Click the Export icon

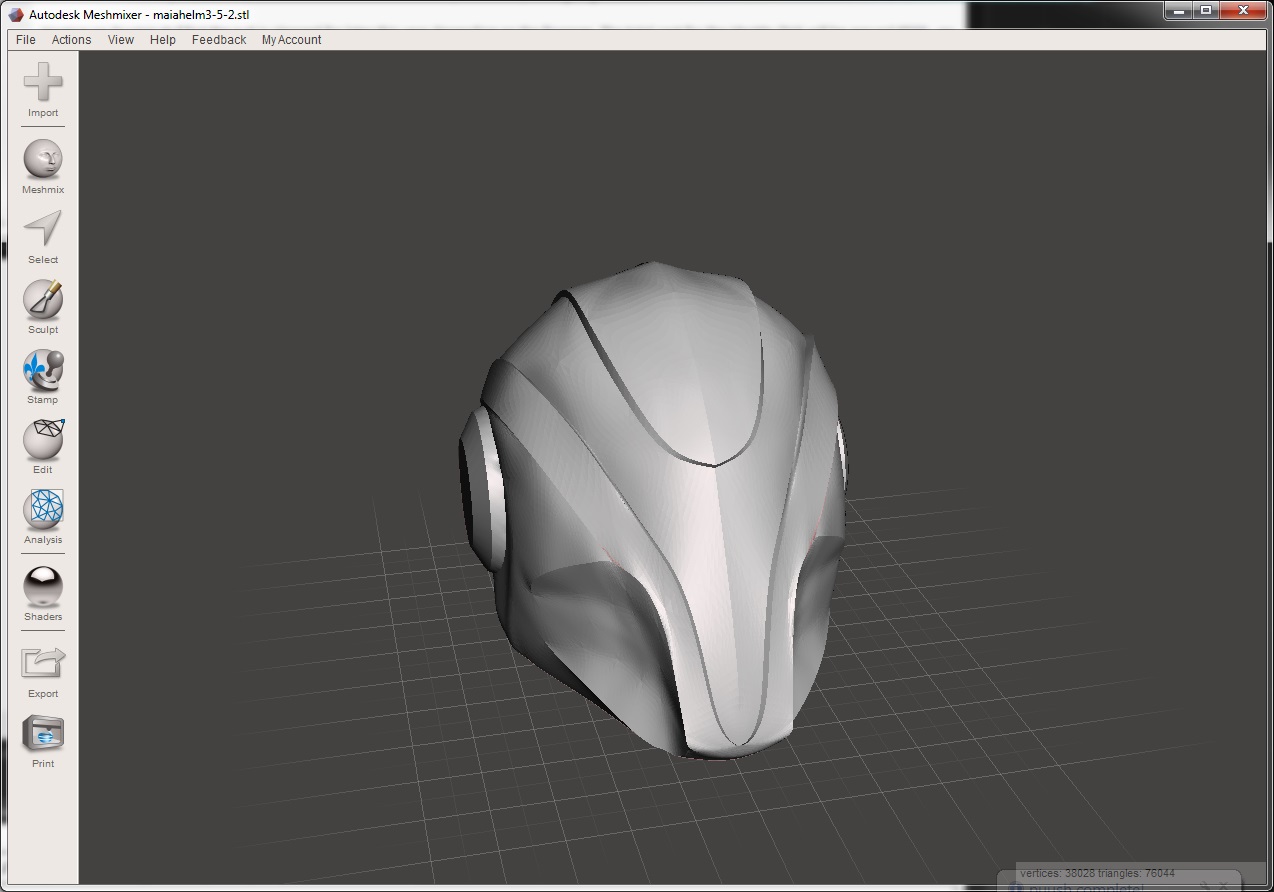[x=43, y=663]
